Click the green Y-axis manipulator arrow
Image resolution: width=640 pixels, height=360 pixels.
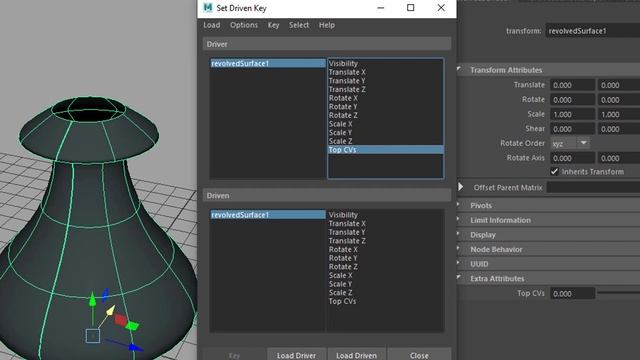pyautogui.click(x=93, y=300)
